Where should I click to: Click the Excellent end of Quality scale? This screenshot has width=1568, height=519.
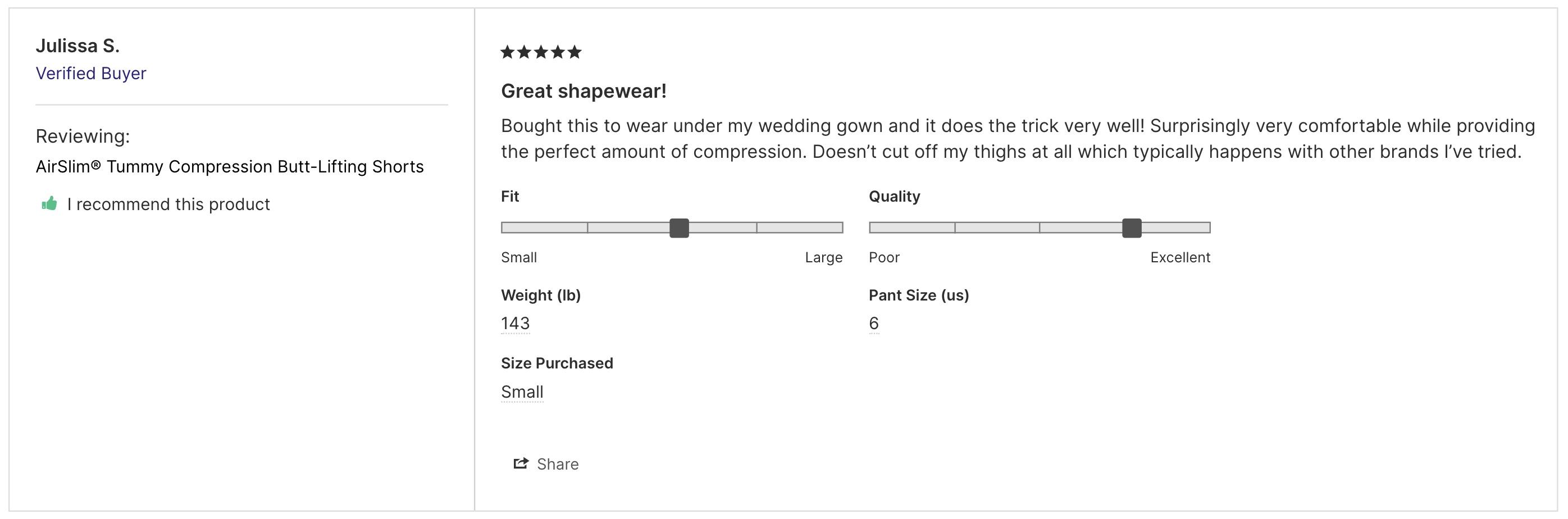pyautogui.click(x=1180, y=257)
